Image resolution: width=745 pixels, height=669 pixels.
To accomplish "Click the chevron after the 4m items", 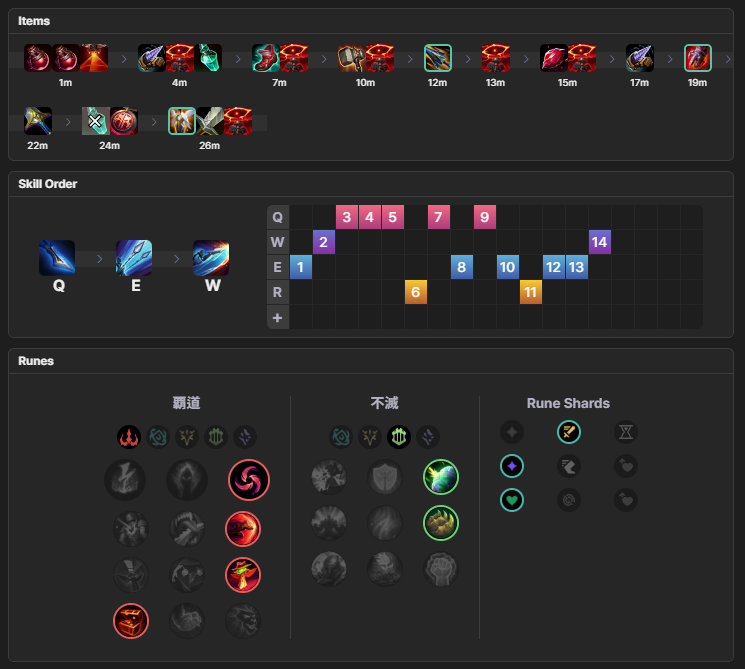I will point(238,59).
